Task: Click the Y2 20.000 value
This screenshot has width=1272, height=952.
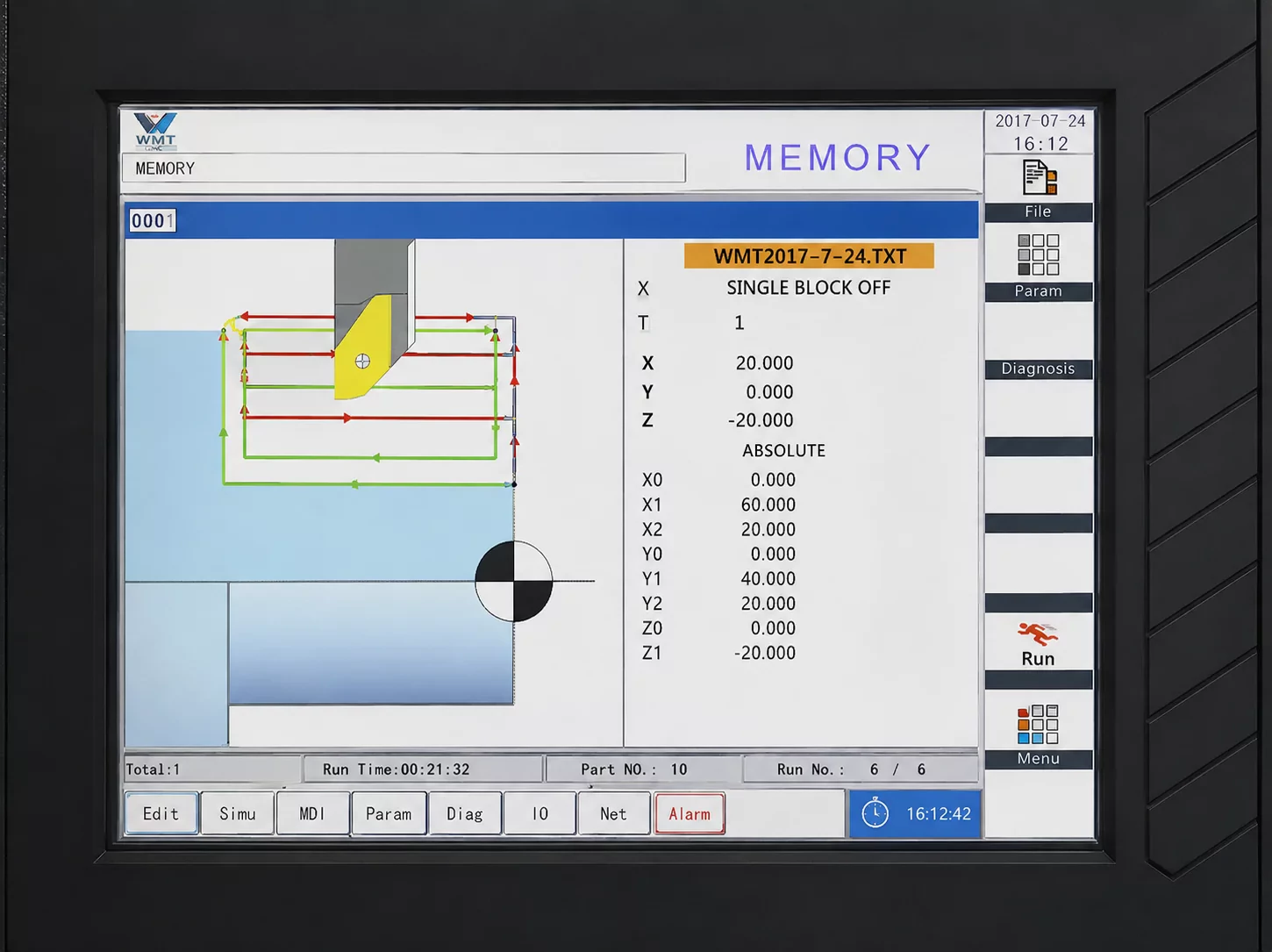Action: pos(768,604)
